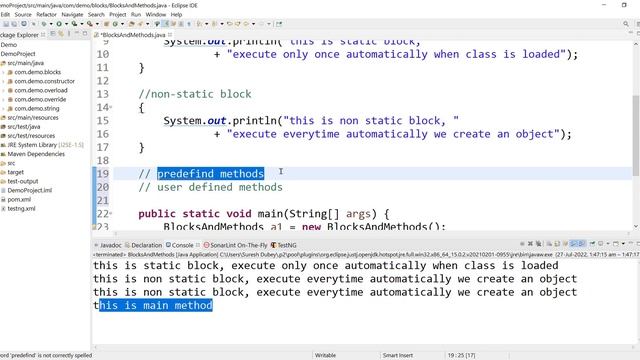Switch to the SonarLint On-The-Fly tab
The image size is (640, 360).
point(236,245)
